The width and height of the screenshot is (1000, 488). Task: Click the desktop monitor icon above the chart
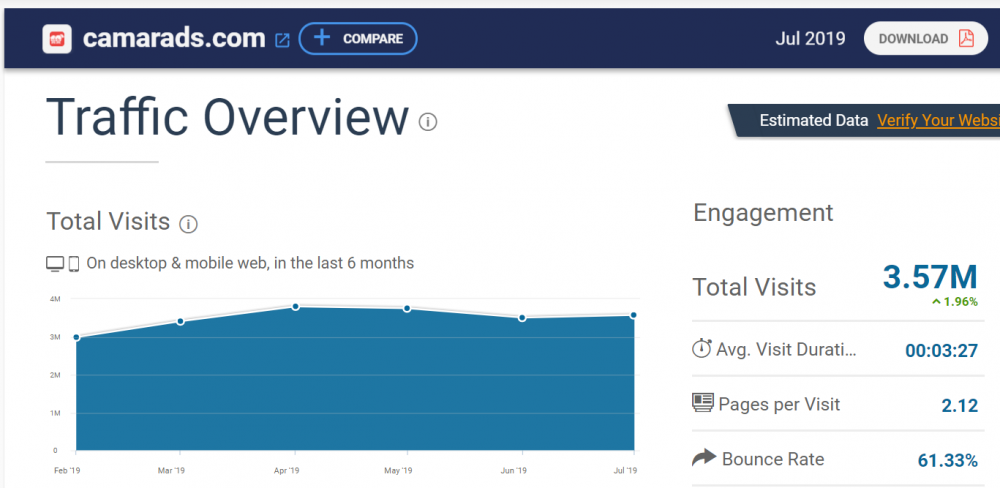pyautogui.click(x=55, y=264)
